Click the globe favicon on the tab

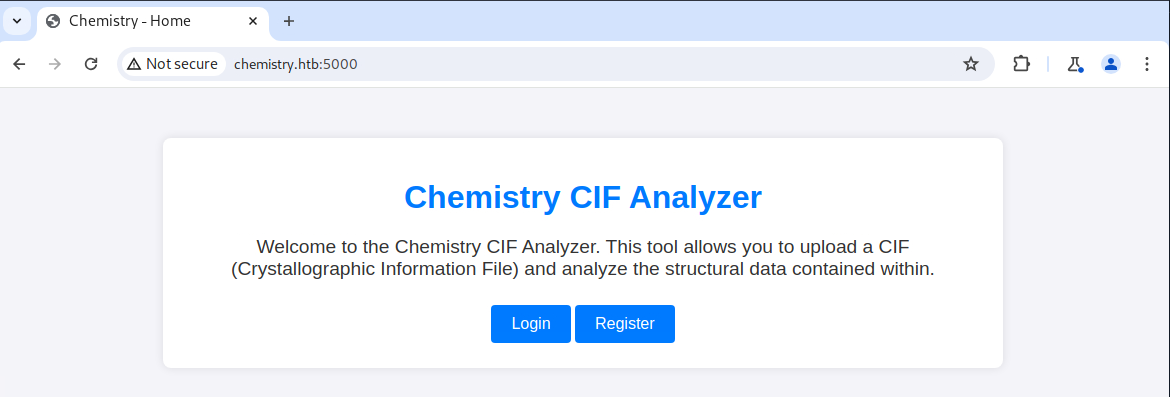pyautogui.click(x=53, y=21)
